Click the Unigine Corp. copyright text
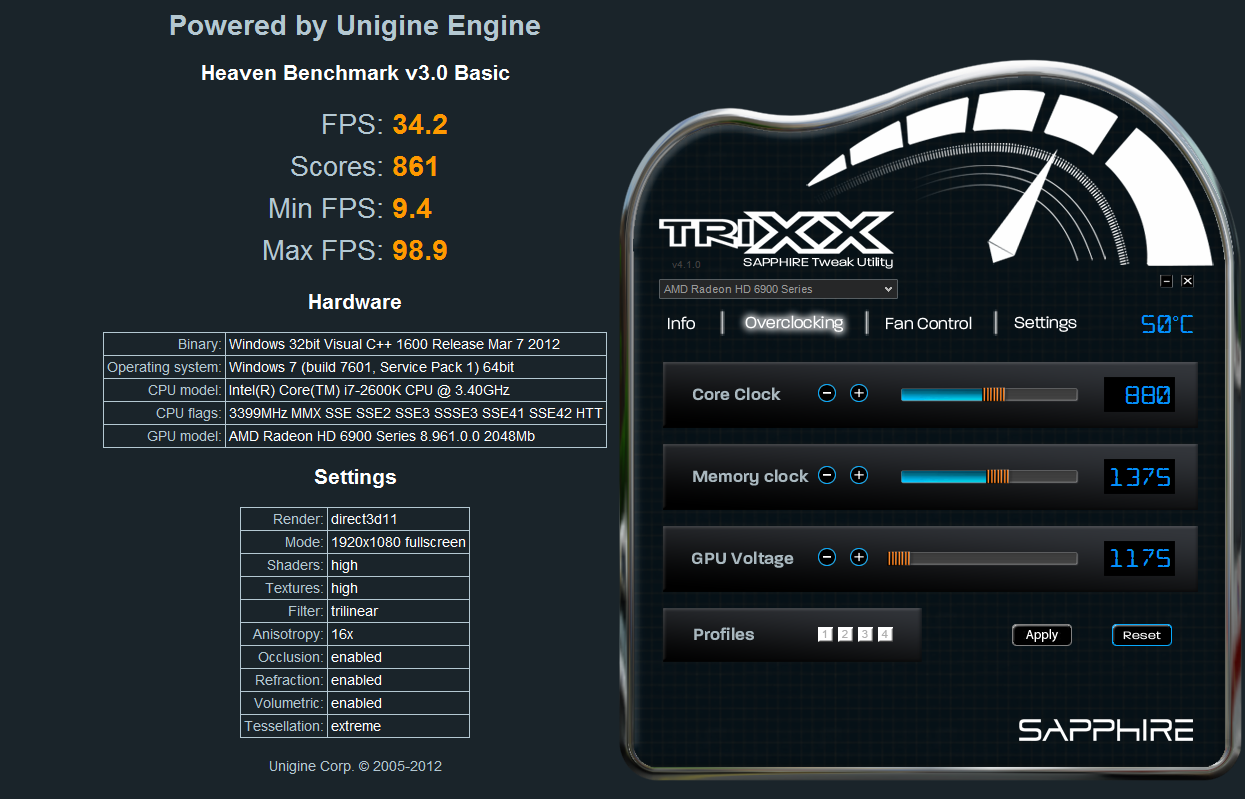 355,766
